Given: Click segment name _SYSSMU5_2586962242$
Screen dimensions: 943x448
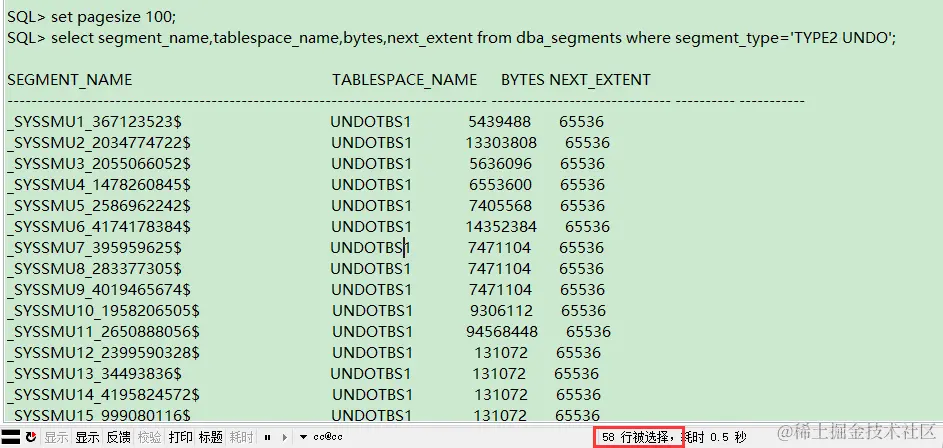Looking at the screenshot, I should 99,206.
